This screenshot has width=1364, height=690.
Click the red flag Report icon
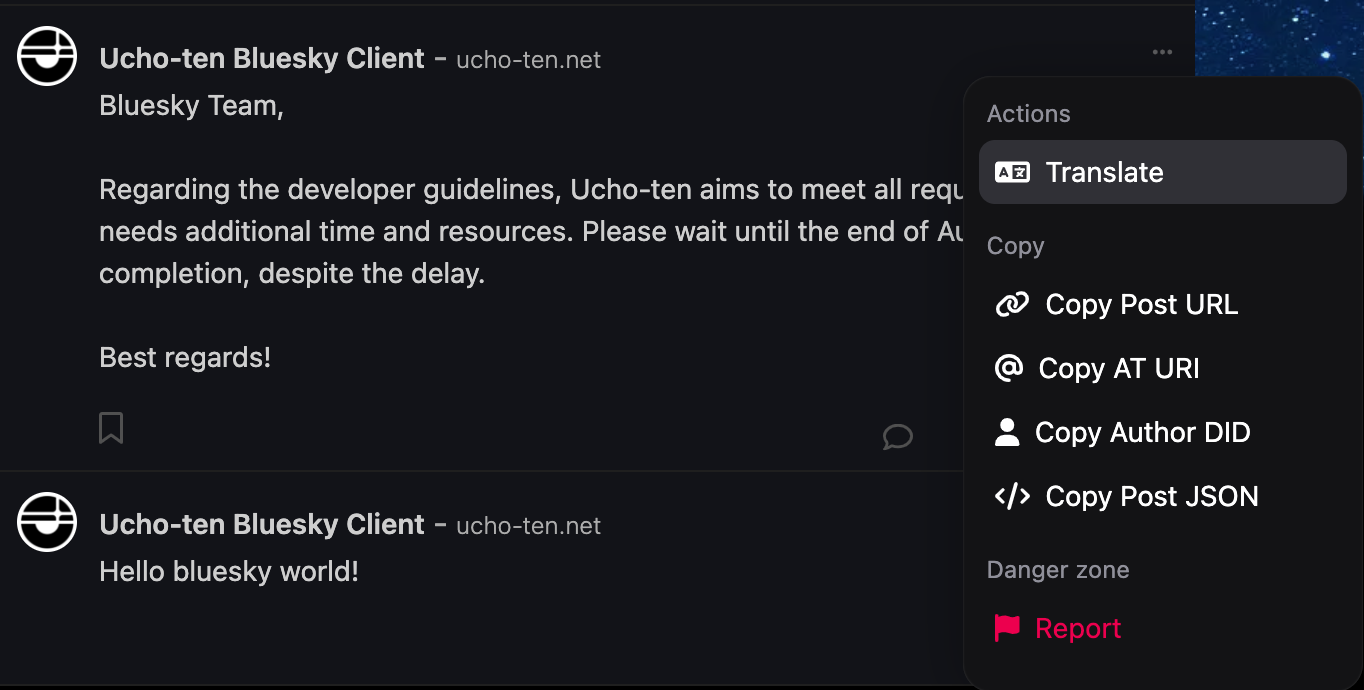coord(1007,628)
